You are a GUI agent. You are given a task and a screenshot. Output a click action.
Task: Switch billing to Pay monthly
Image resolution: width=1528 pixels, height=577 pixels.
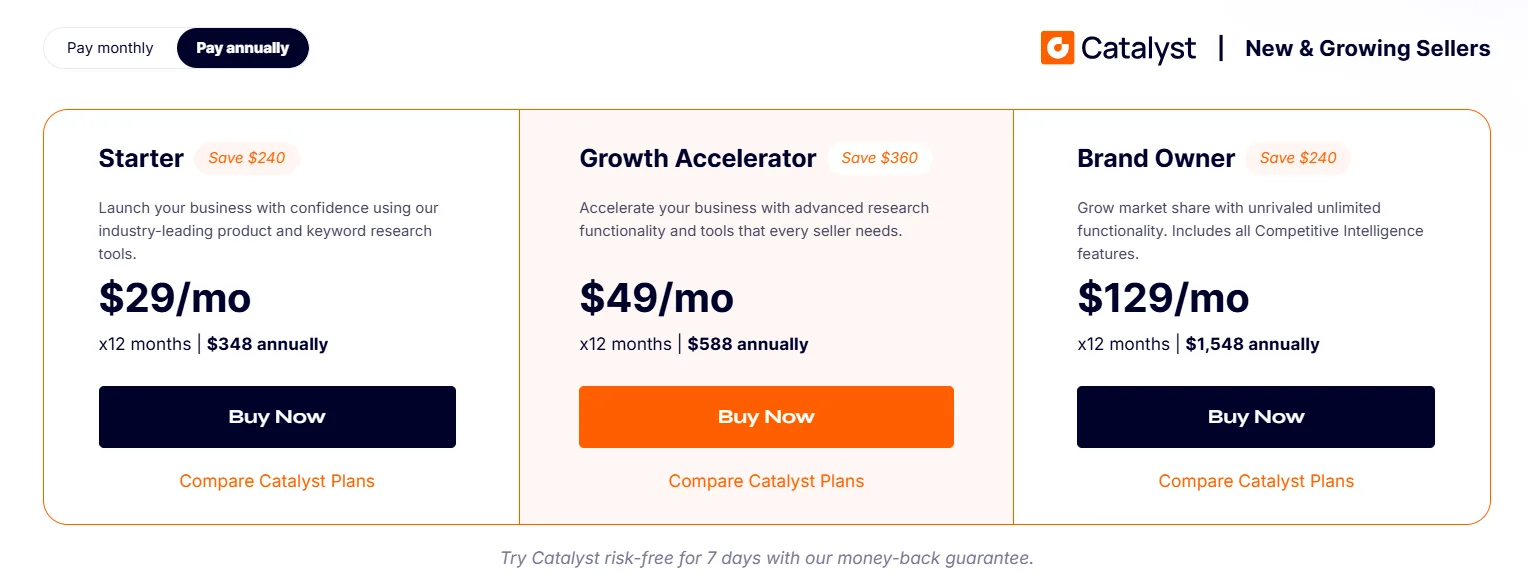point(110,48)
